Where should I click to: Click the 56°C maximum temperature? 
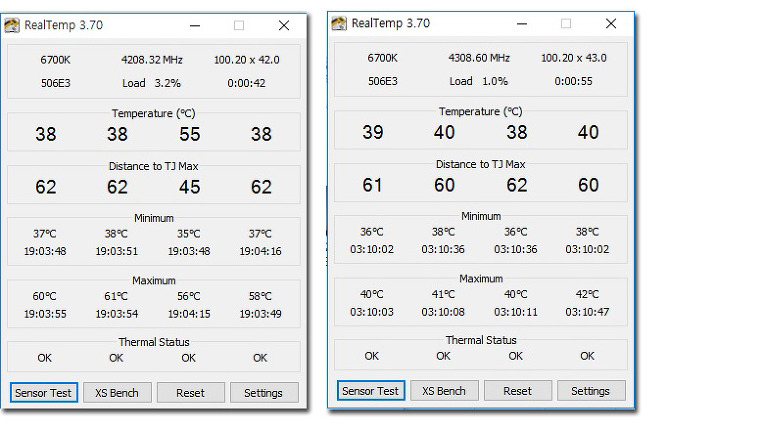pyautogui.click(x=189, y=296)
